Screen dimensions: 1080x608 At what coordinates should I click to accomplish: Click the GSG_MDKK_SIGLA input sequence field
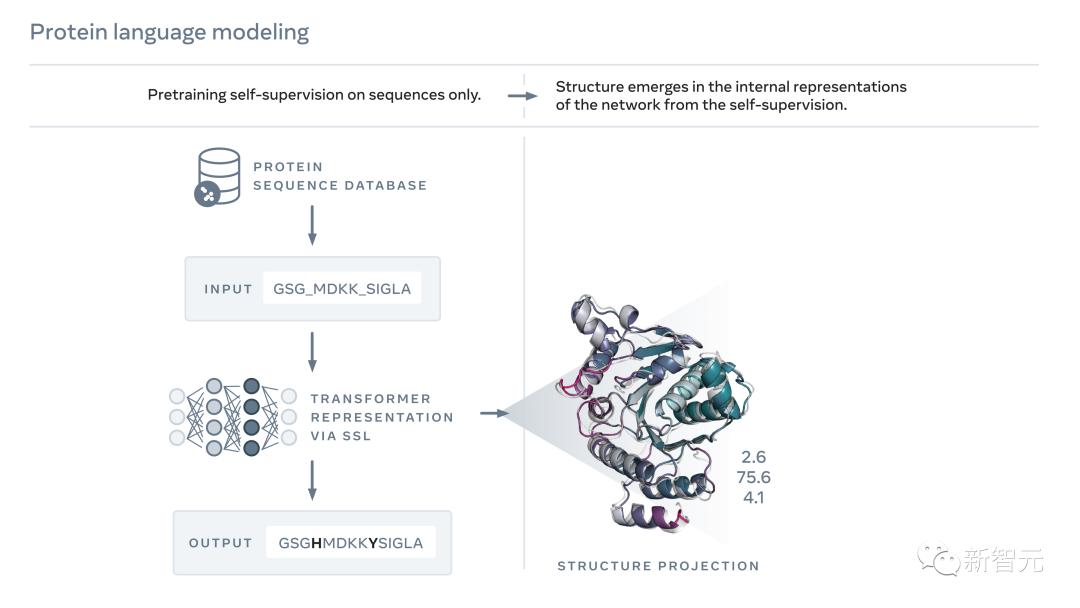[342, 289]
